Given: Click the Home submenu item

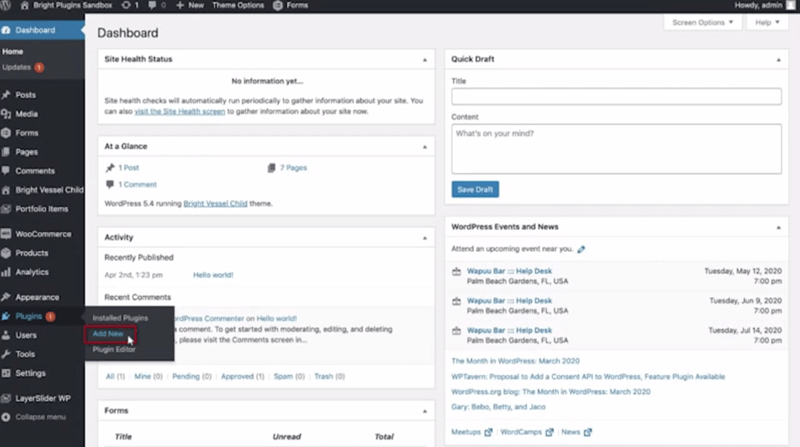Looking at the screenshot, I should 12,52.
